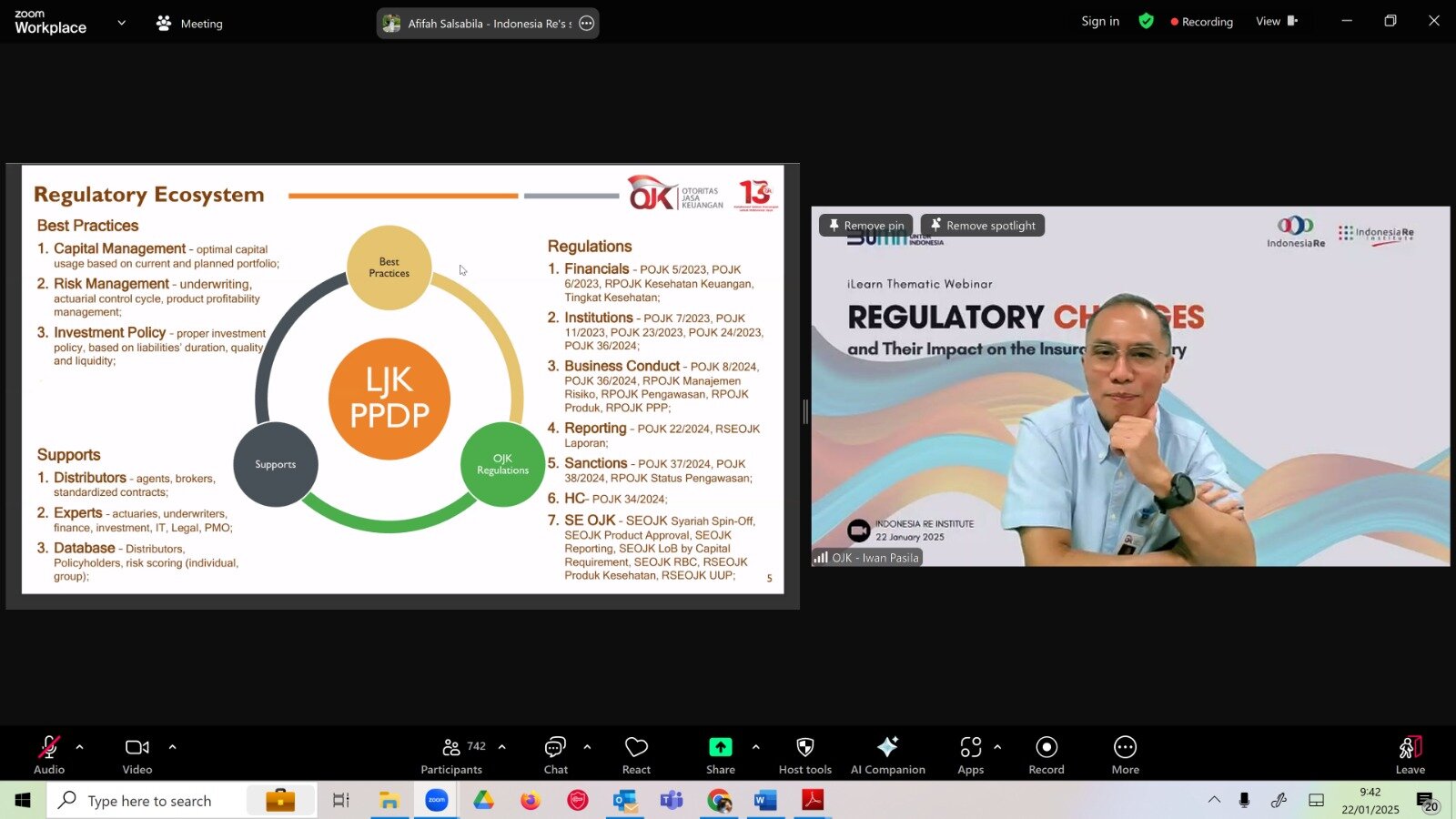This screenshot has width=1456, height=819.
Task: Expand share options arrow next to Share
Action: tap(755, 747)
